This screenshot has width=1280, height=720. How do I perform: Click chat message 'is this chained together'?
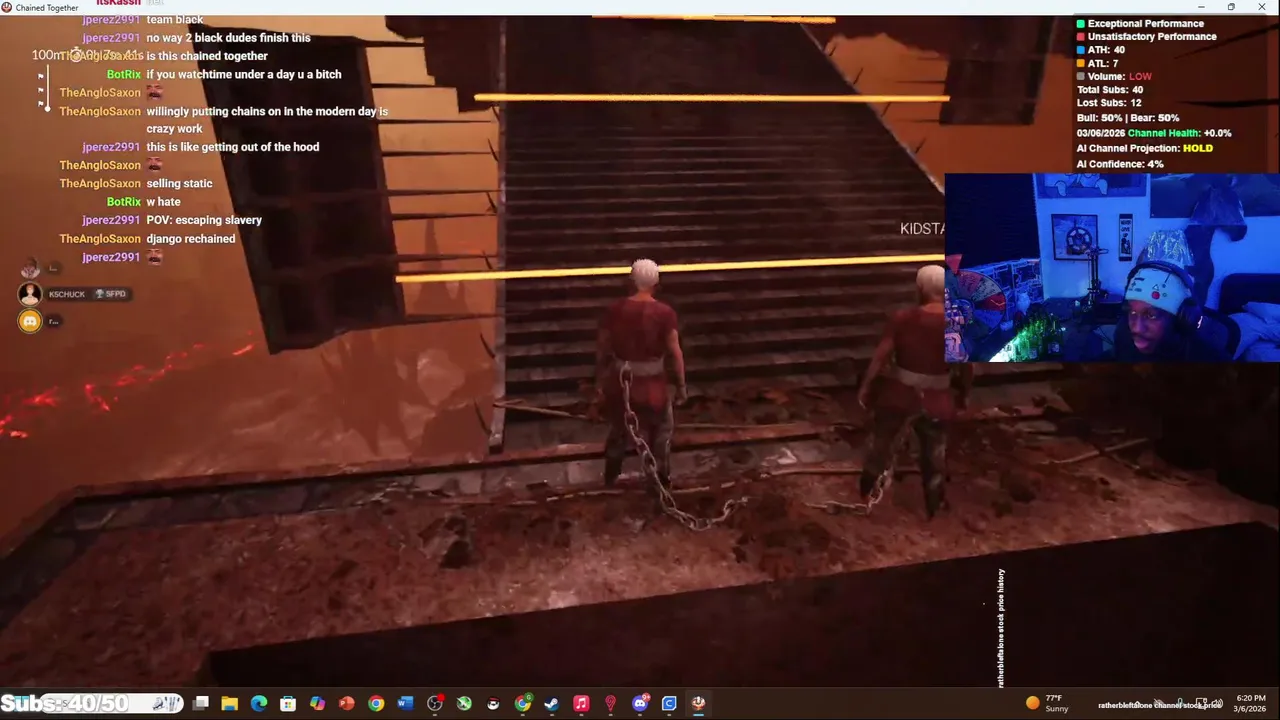[x=207, y=56]
